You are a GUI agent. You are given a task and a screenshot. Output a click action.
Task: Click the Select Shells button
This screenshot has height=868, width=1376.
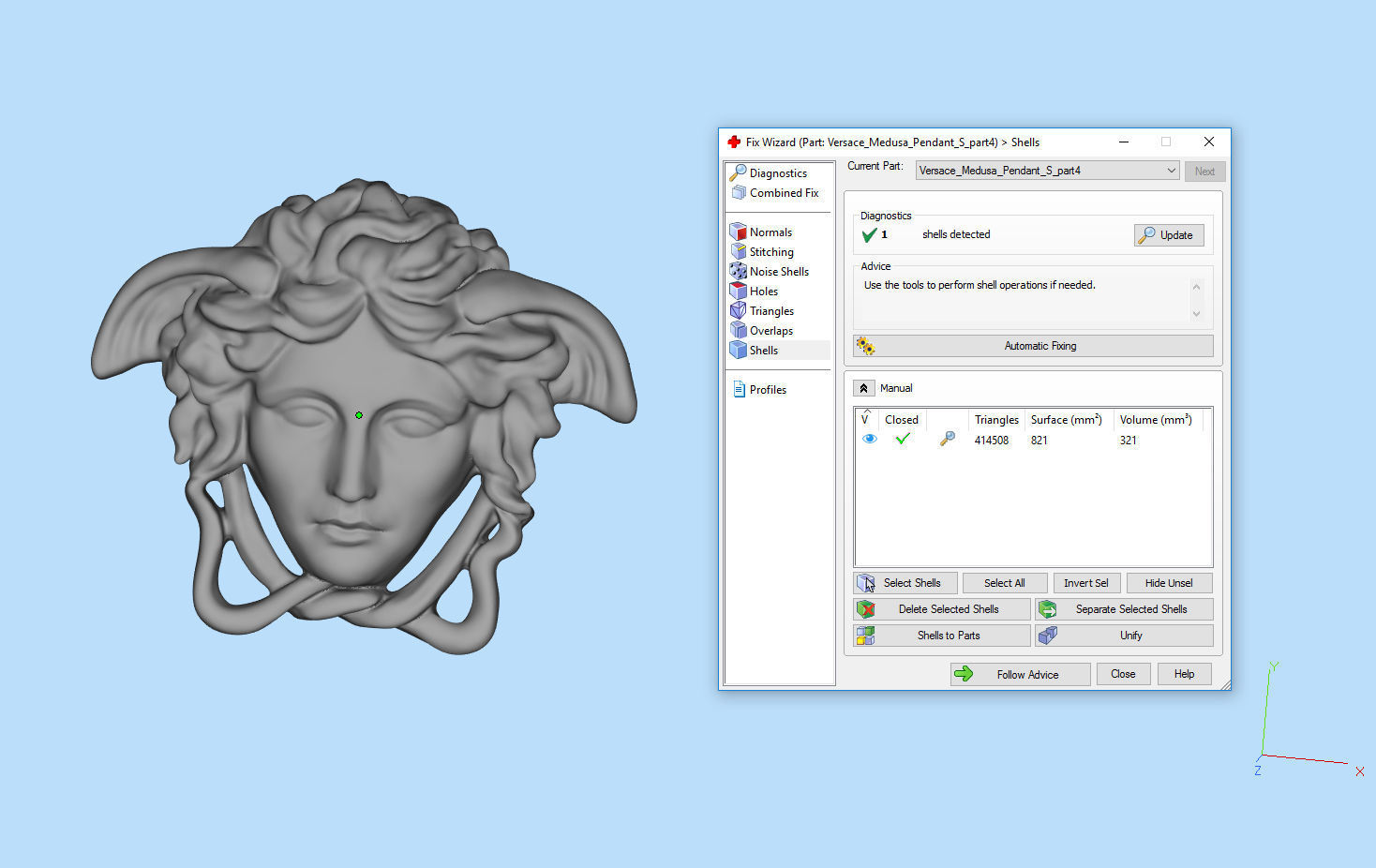905,583
